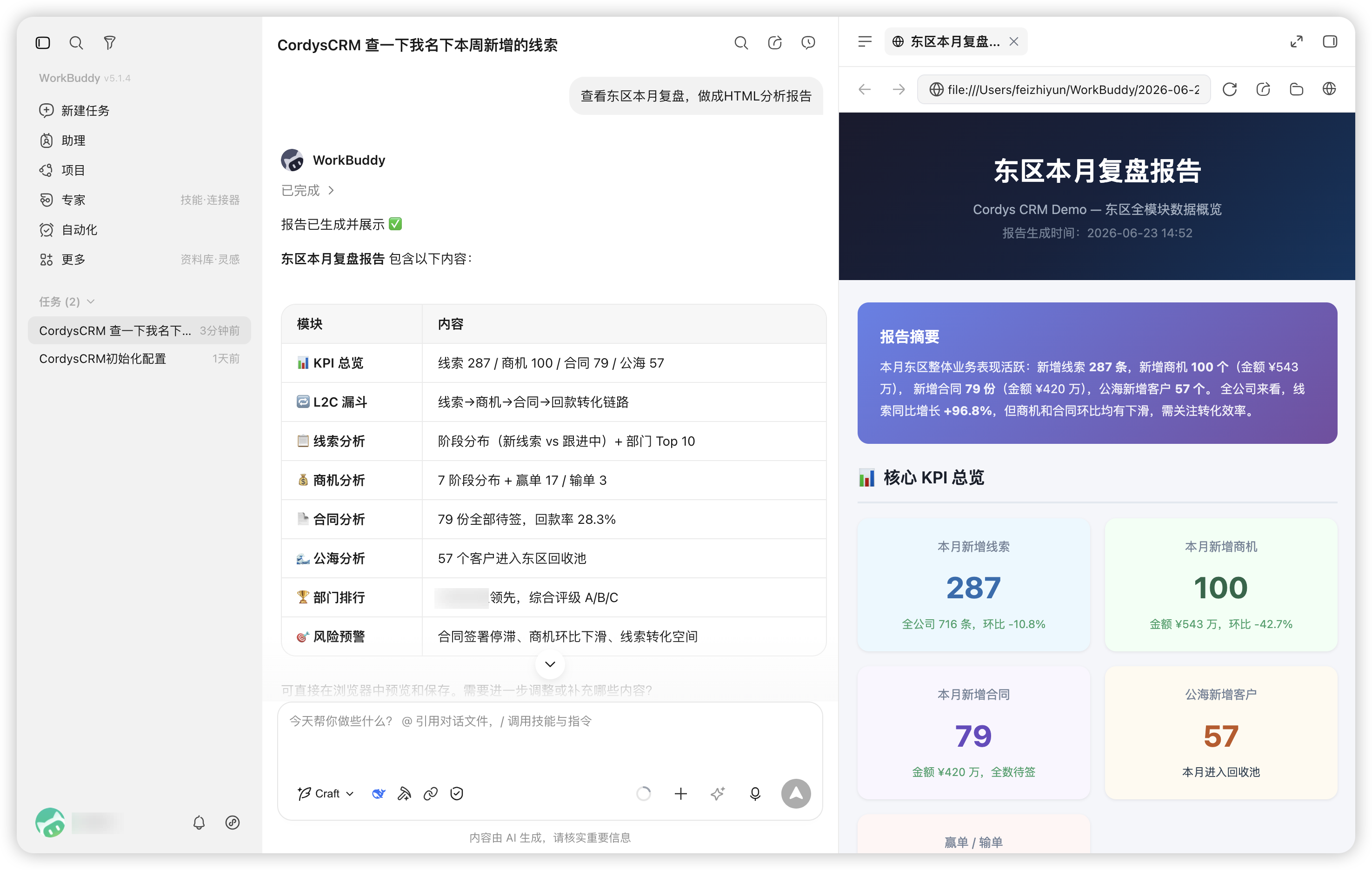Click the file:///Users address bar
1372x870 pixels.
(1064, 89)
